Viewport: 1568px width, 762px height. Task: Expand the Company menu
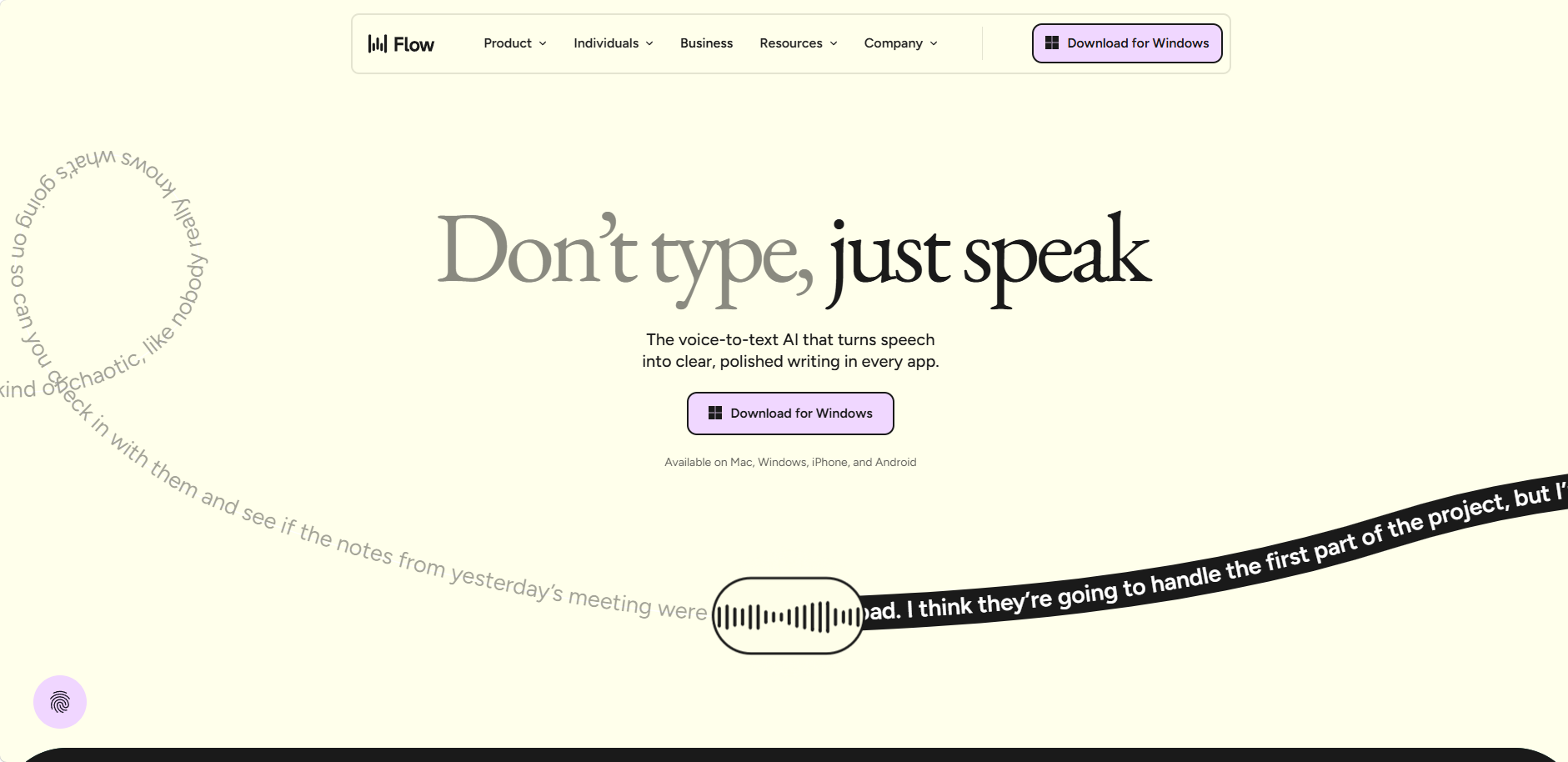(x=901, y=43)
